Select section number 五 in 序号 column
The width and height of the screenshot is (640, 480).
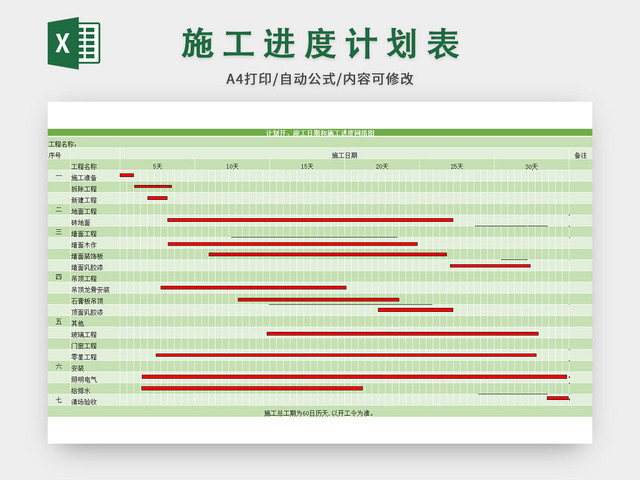[x=59, y=322]
